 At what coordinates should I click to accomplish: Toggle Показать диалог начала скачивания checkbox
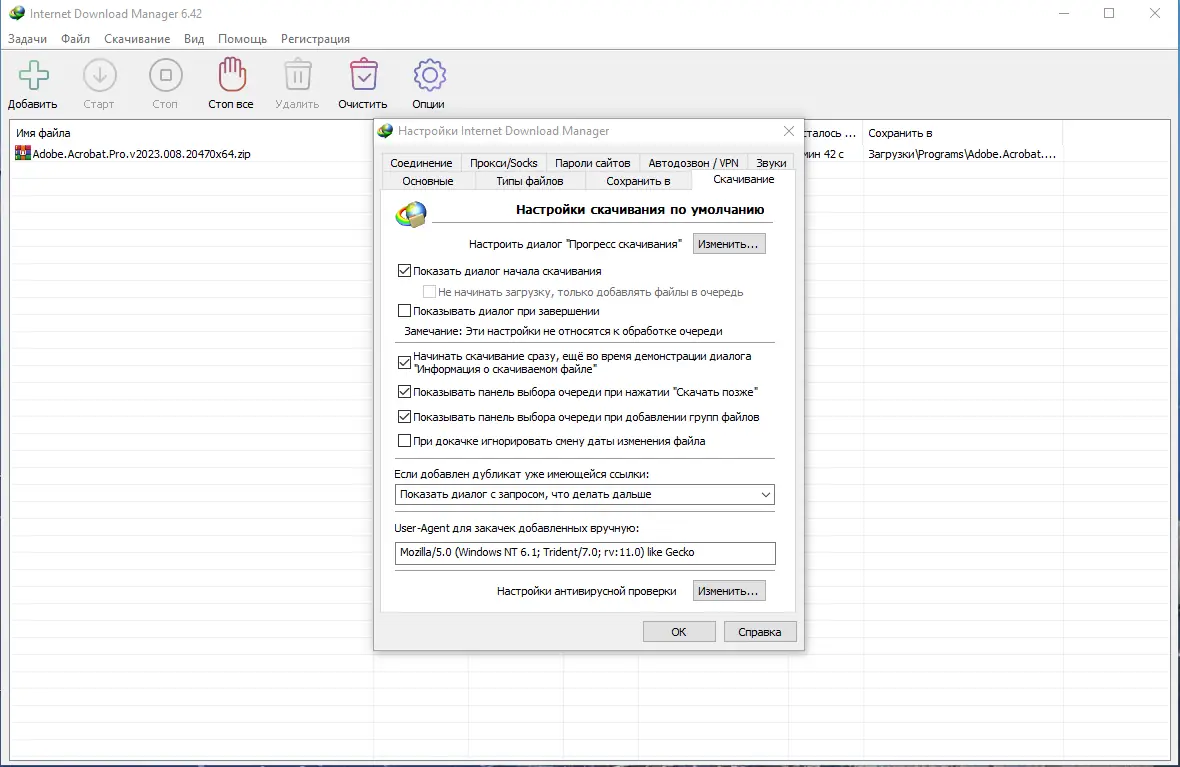pos(404,271)
